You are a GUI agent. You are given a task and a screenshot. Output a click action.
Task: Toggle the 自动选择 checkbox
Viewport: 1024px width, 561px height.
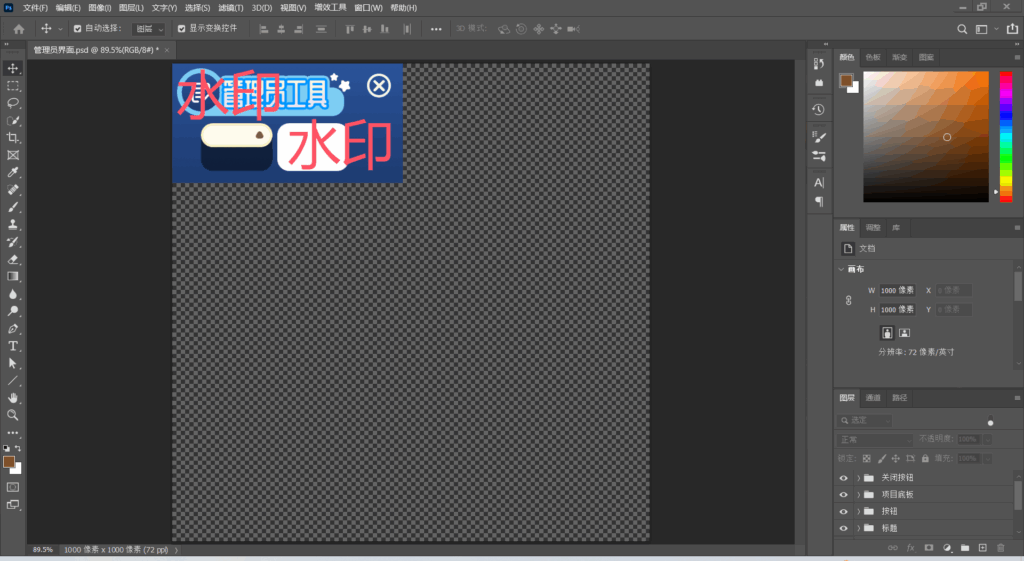point(77,29)
